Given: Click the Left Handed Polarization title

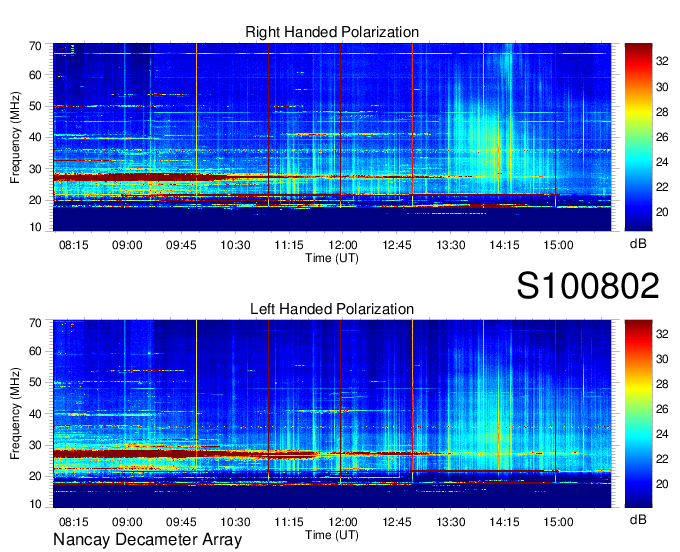Looking at the screenshot, I should tap(332, 309).
